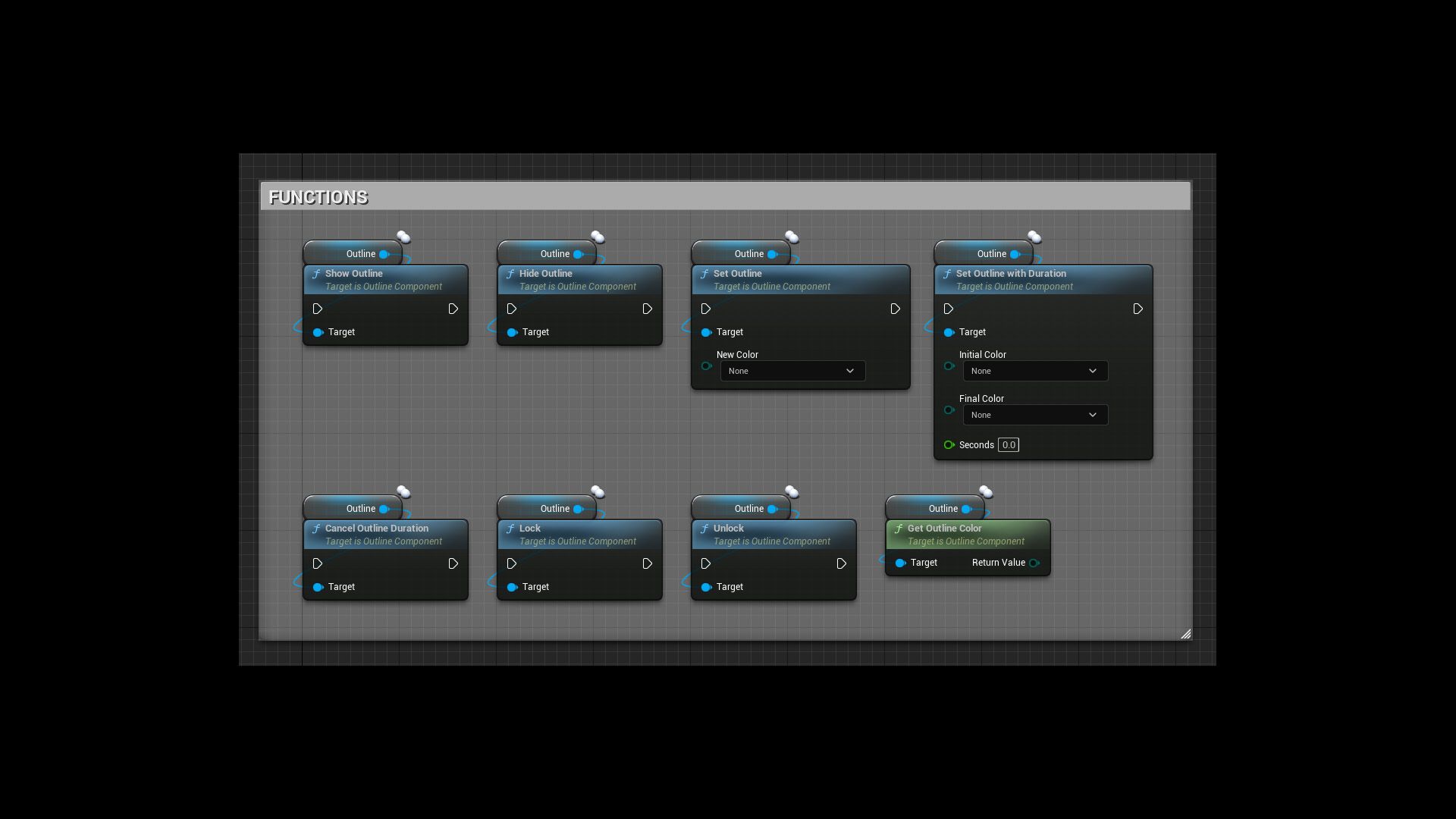Screen dimensions: 1456x819
Task: Click Outline variable pin above Cancel Outline Duration
Action: coord(384,509)
